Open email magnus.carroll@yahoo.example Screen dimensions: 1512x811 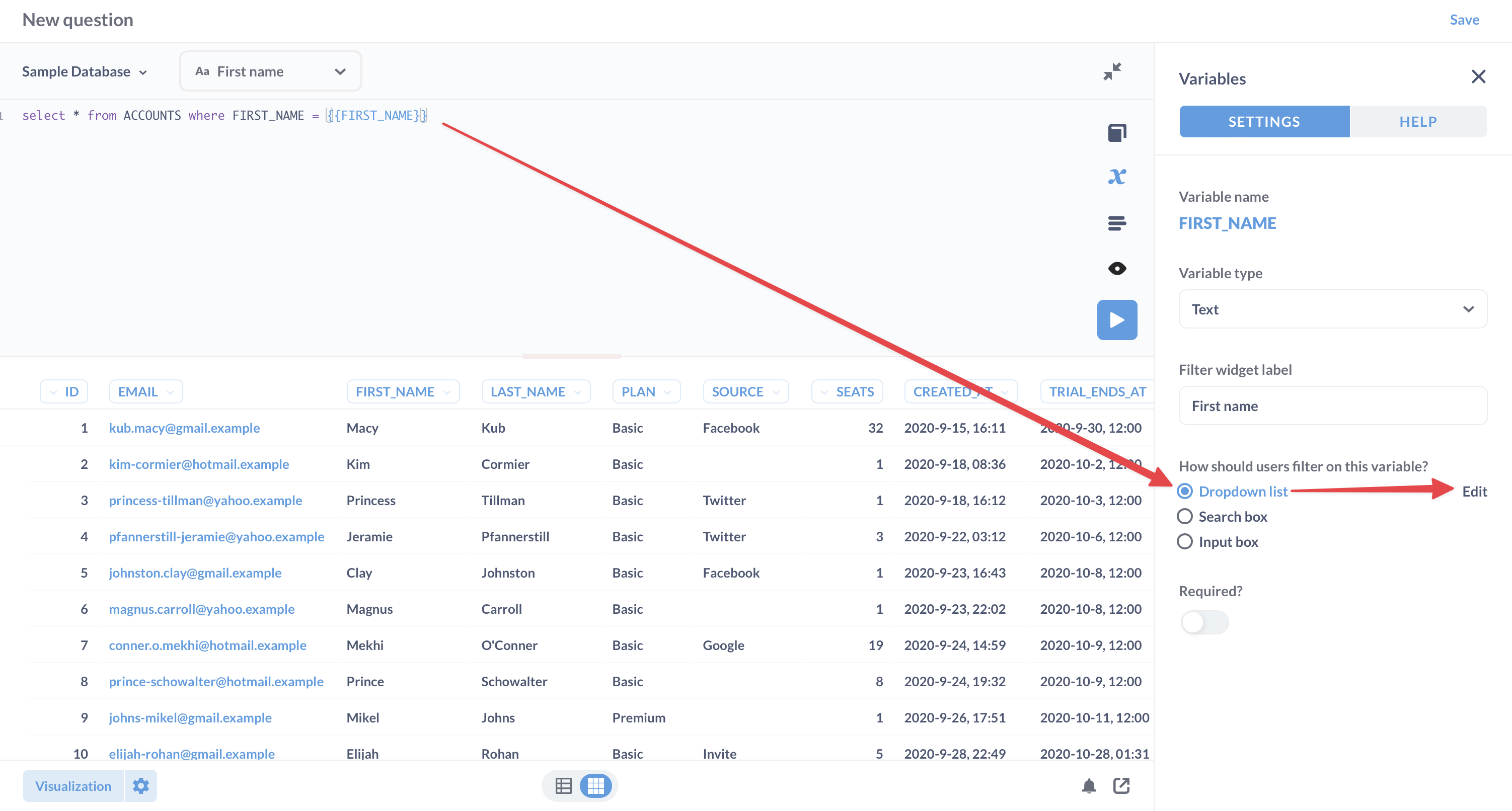coord(201,609)
